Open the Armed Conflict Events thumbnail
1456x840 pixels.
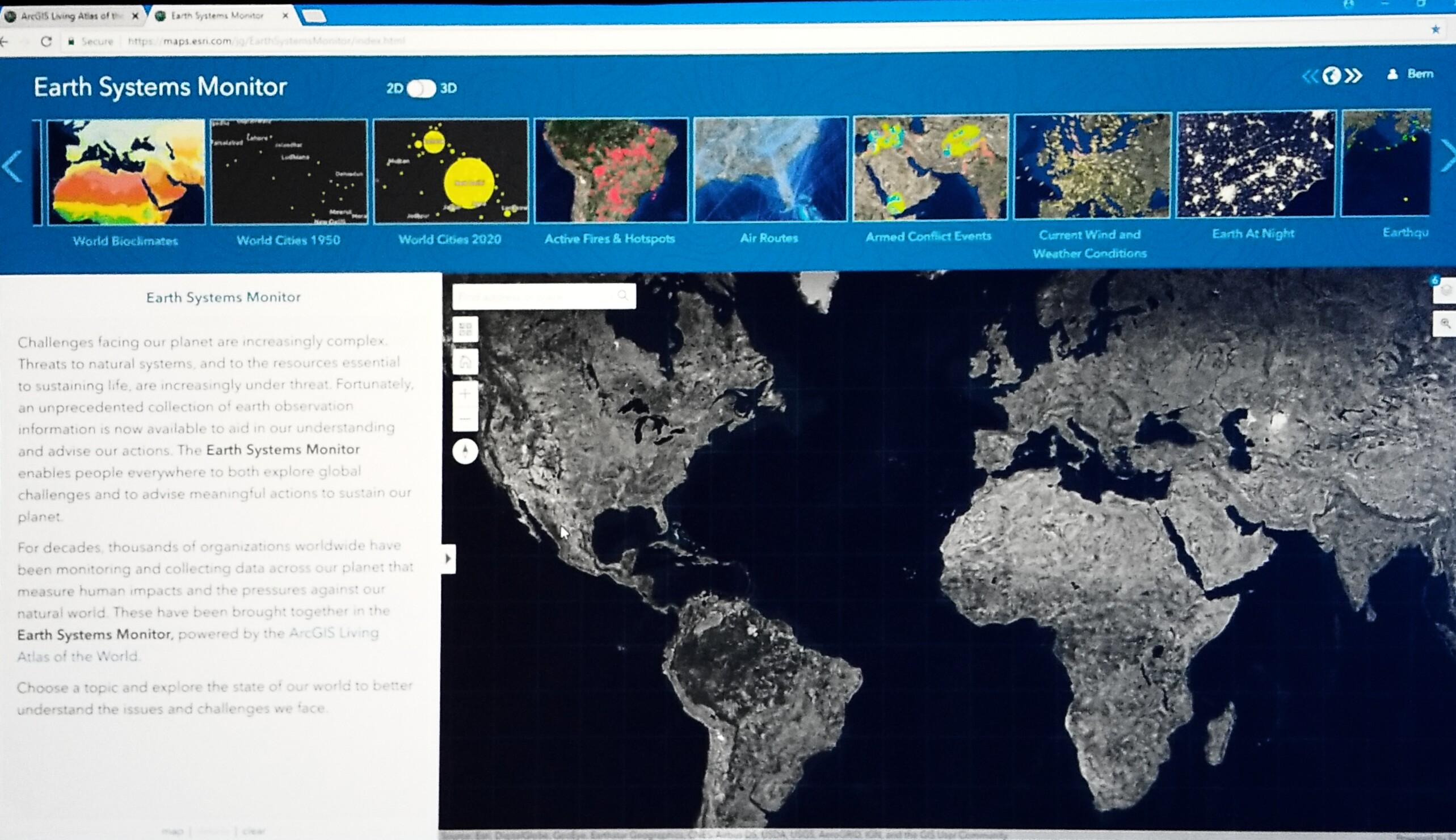pos(931,167)
